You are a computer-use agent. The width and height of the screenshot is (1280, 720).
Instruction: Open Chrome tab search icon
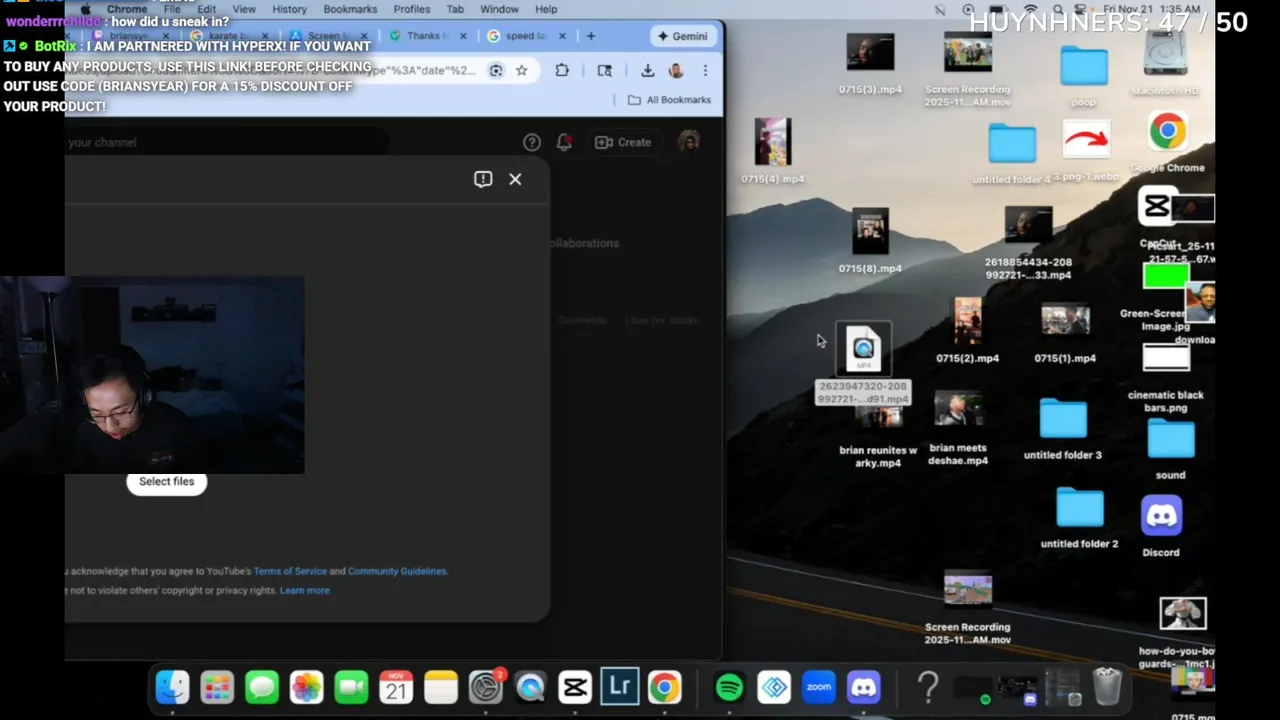point(605,70)
